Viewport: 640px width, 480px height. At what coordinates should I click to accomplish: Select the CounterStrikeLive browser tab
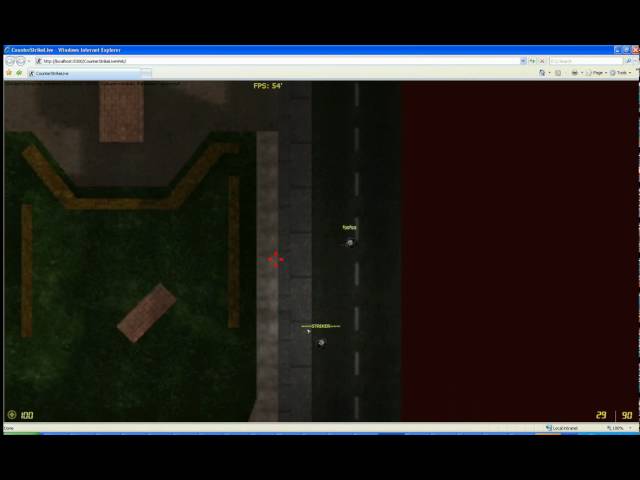84,73
